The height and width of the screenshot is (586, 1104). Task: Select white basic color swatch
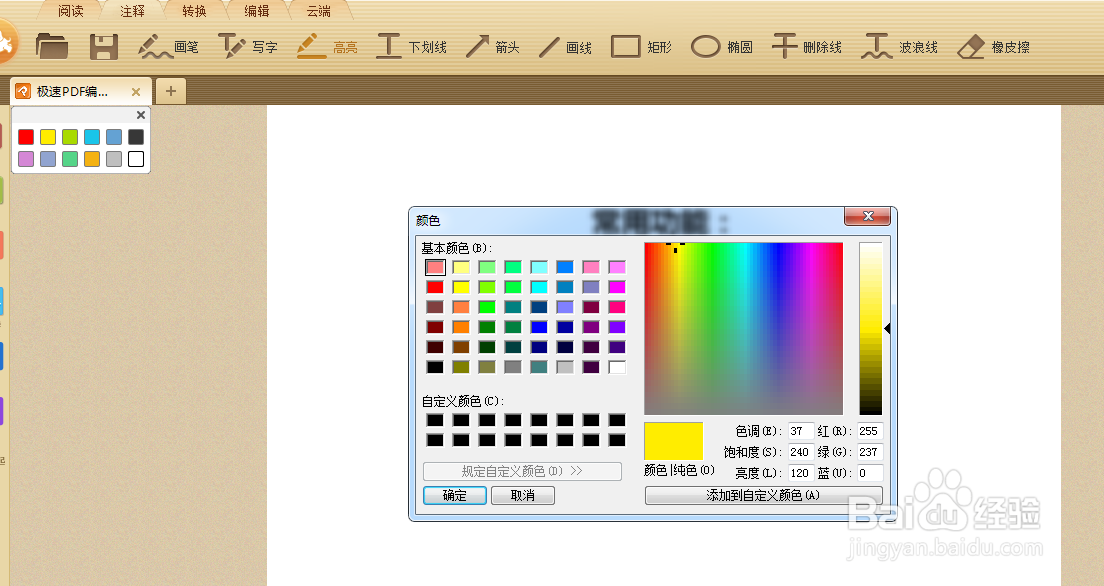pyautogui.click(x=617, y=367)
